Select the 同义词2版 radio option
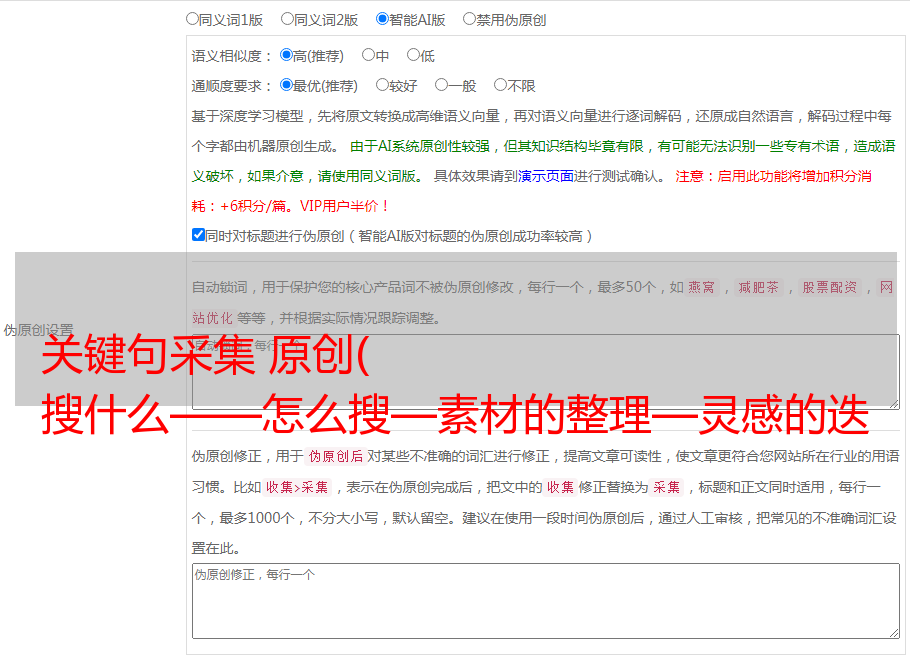Screen dimensions: 911x658 tap(287, 19)
